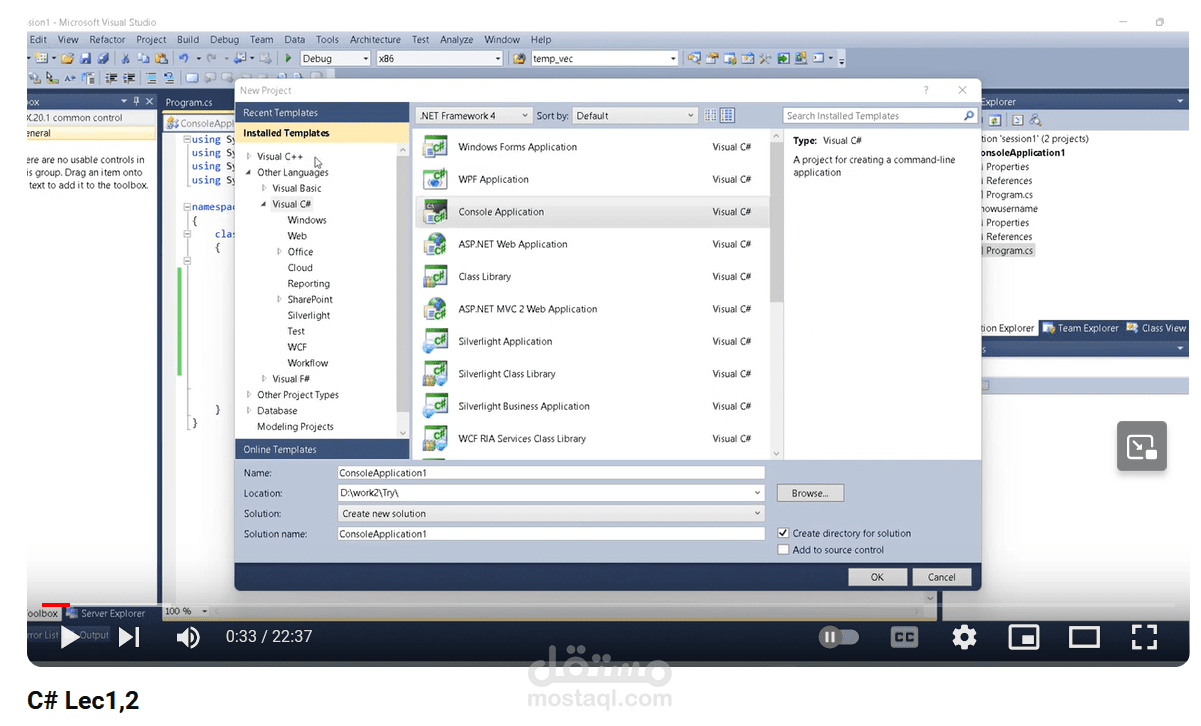Viewport: 1201px width, 726px height.
Task: Click the Cut scissors toolbar icon
Action: pos(125,58)
